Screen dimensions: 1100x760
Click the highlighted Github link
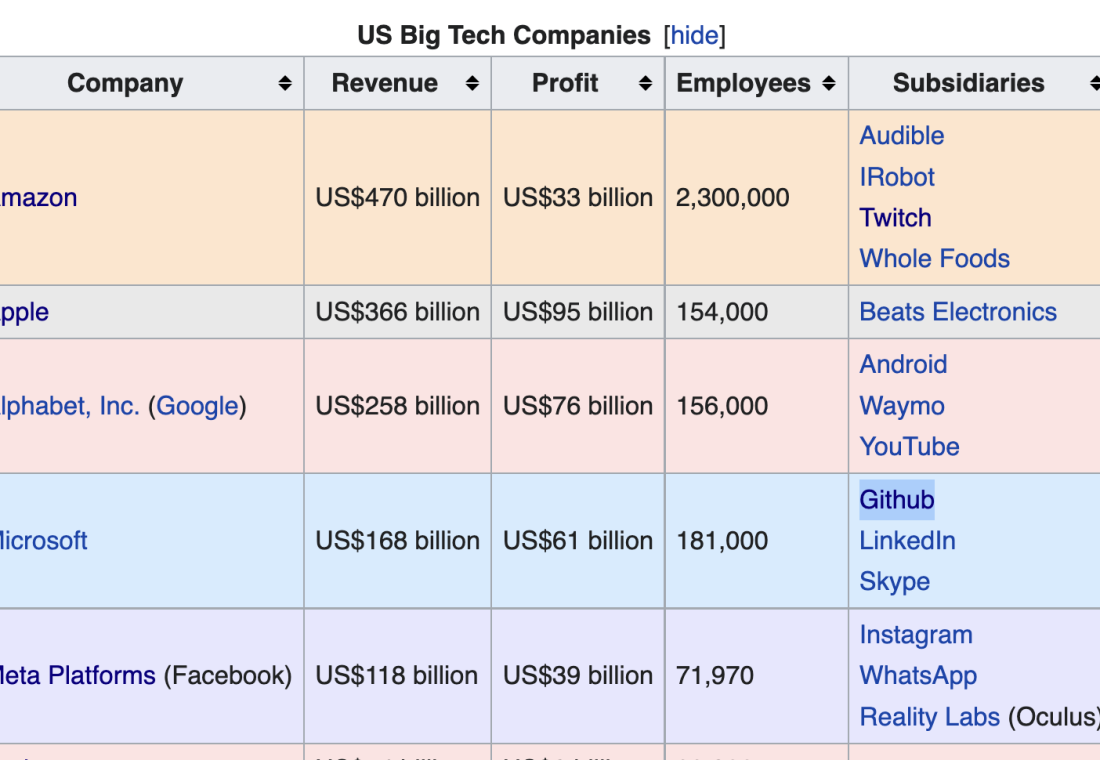[897, 500]
